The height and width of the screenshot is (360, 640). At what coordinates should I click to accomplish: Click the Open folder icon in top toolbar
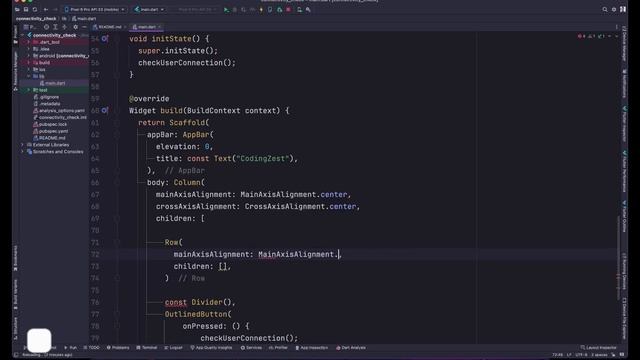tap(17, 9)
